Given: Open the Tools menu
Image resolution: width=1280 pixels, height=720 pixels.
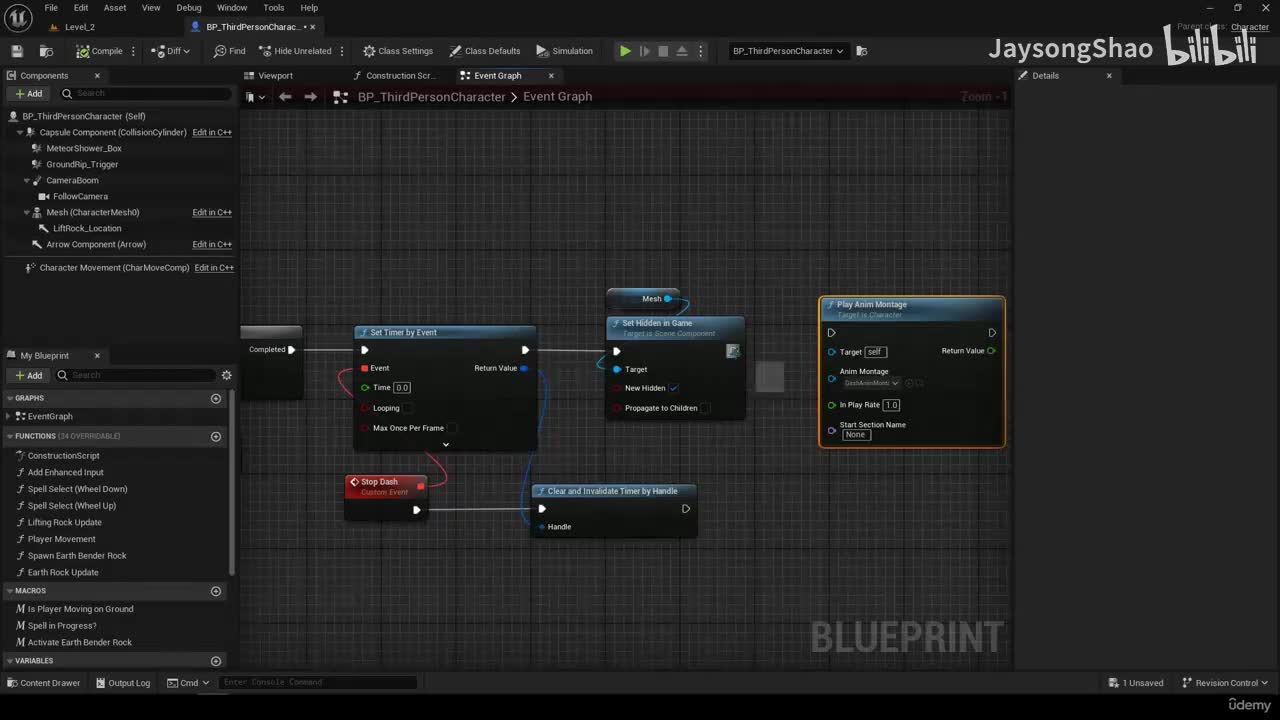Looking at the screenshot, I should (274, 8).
